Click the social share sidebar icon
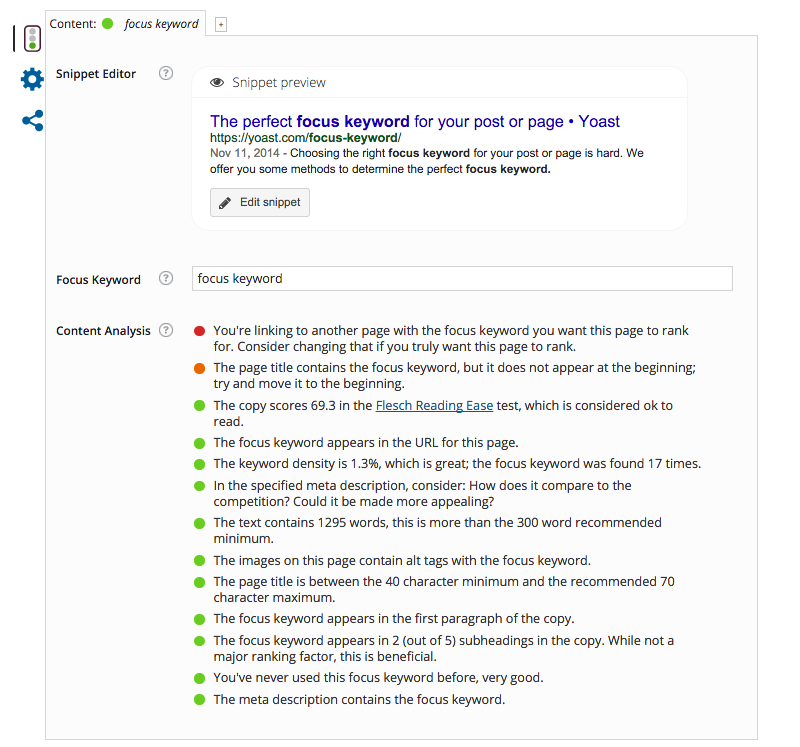Screen dimensions: 800x747 point(31,120)
